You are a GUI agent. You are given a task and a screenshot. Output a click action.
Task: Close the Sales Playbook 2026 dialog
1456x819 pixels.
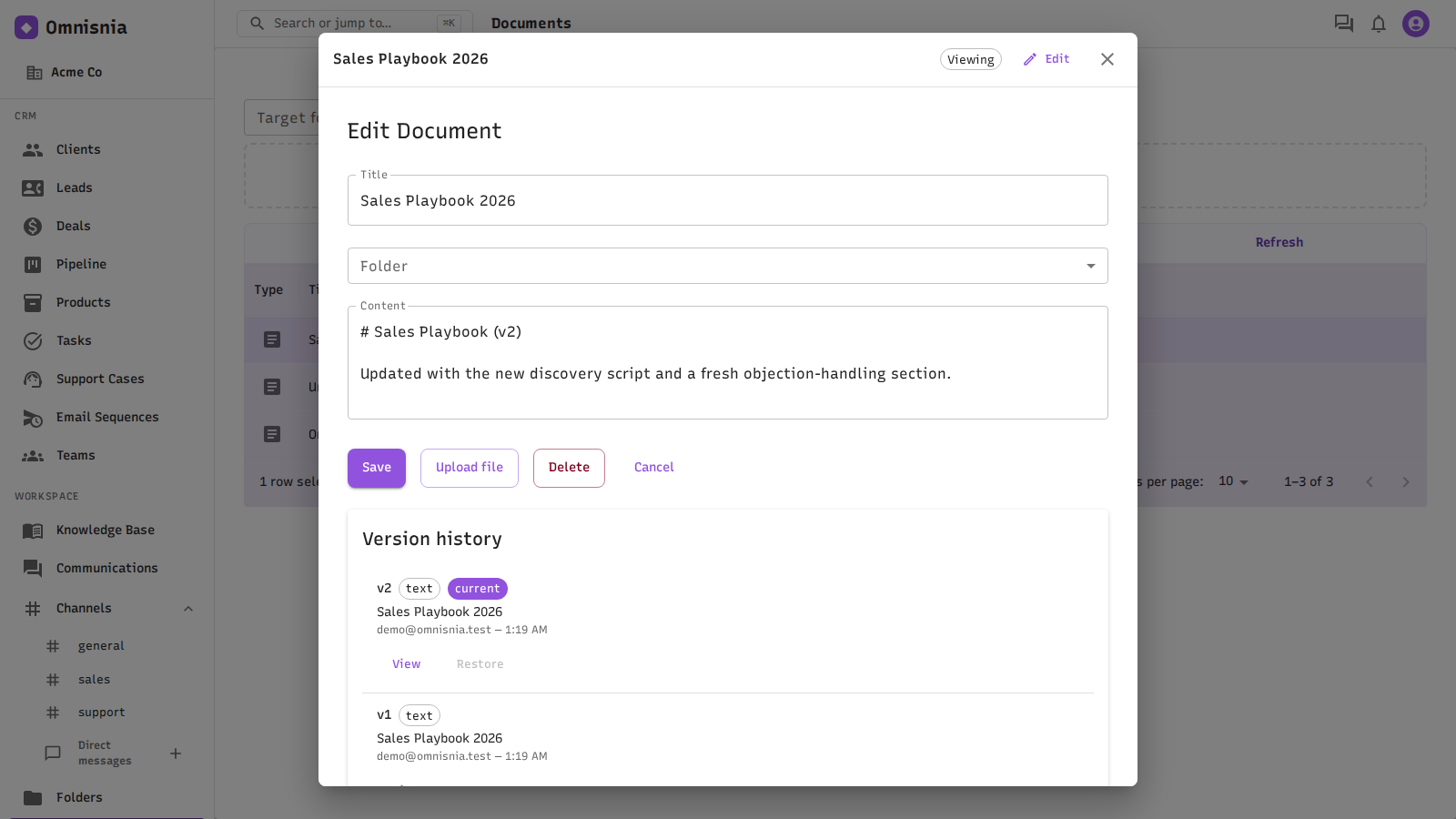coord(1107,59)
